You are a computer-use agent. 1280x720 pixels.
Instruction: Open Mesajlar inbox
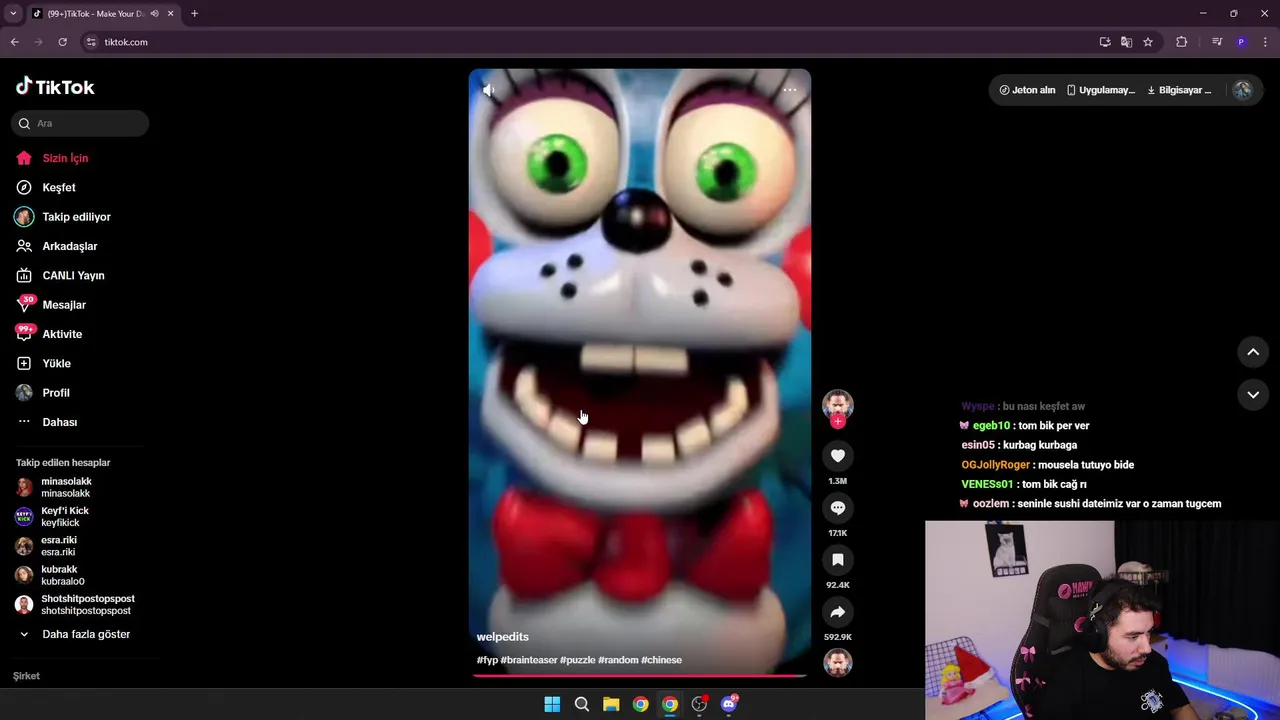coord(64,305)
